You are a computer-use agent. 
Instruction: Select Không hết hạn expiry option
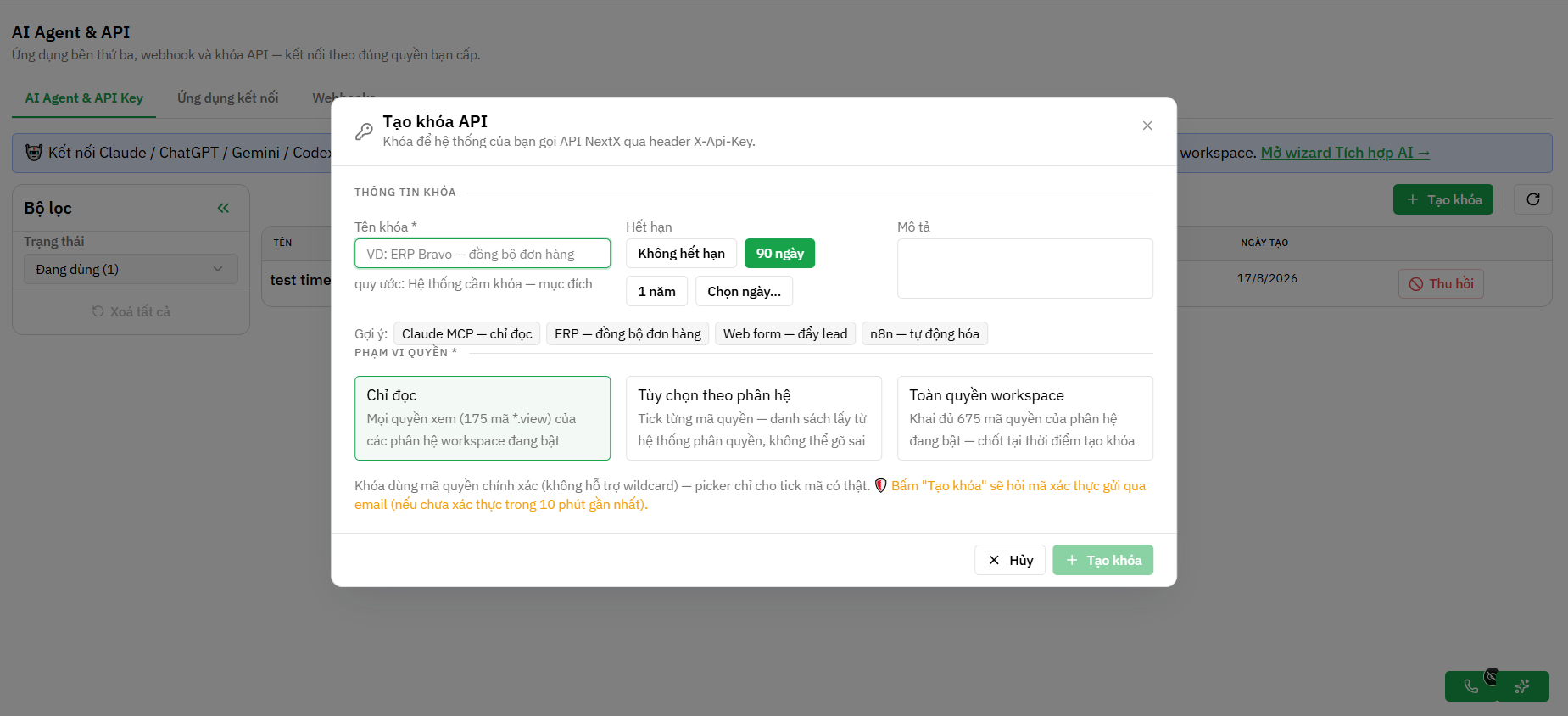click(x=681, y=254)
